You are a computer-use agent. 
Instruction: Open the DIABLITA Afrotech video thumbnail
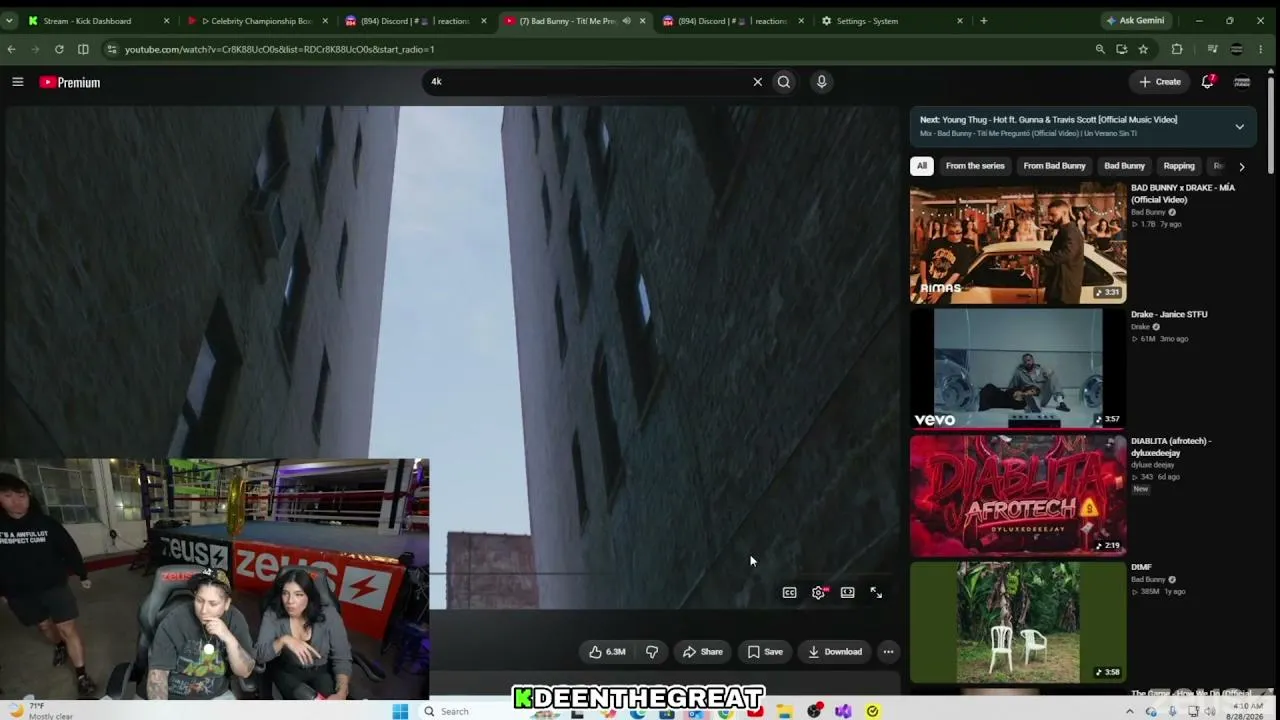click(x=1018, y=495)
